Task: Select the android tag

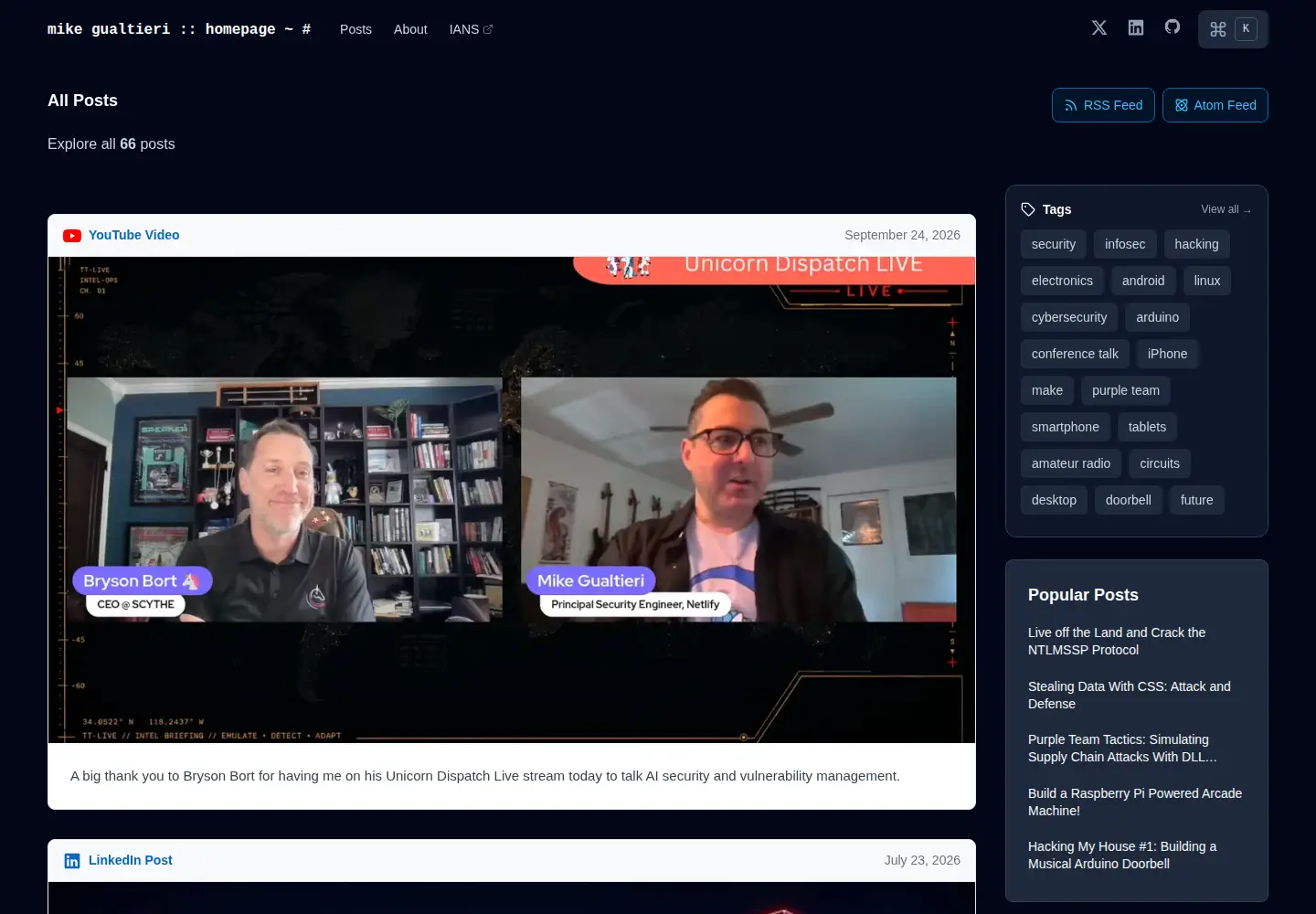Action: 1143,281
